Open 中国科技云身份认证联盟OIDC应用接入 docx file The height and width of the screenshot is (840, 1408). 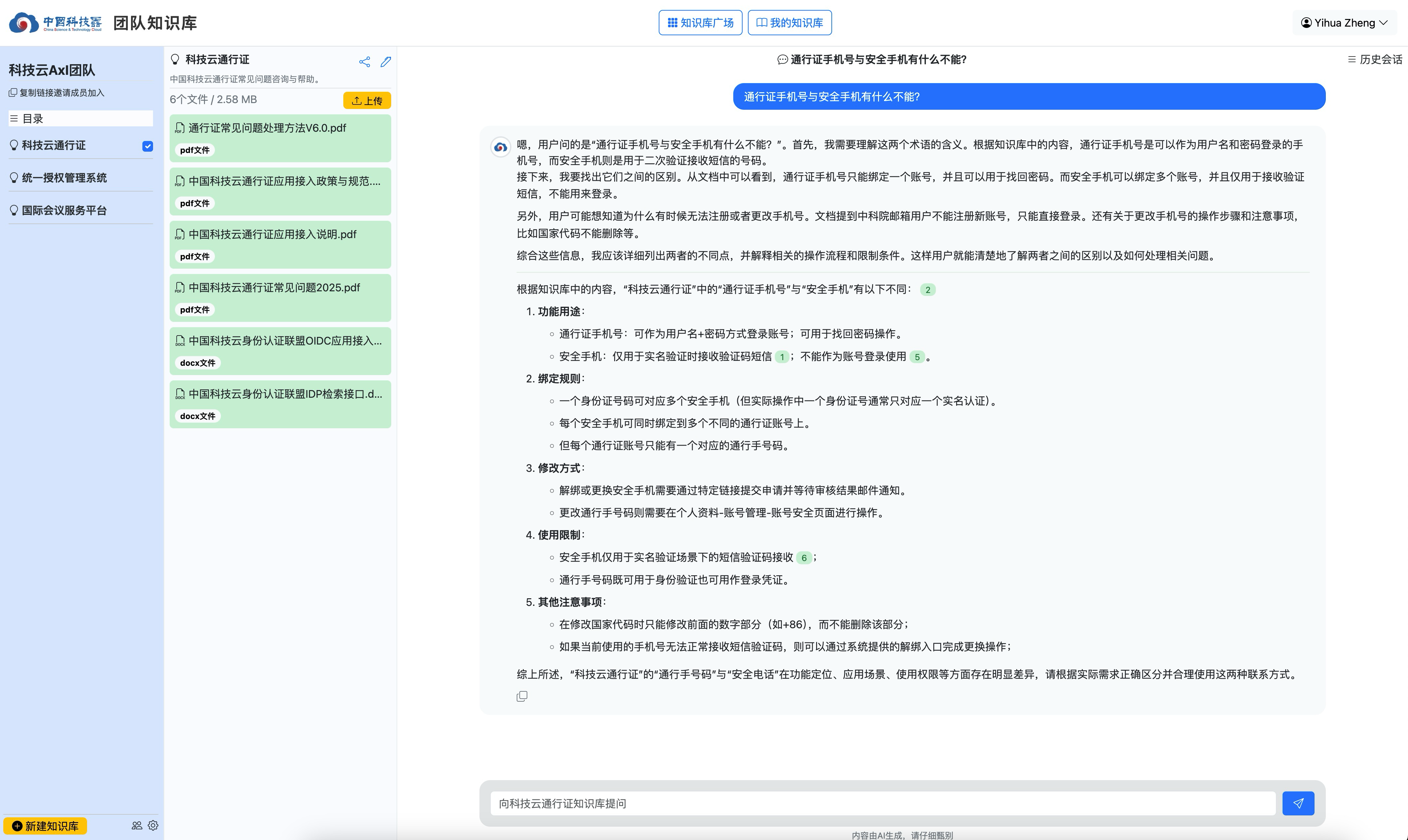(x=280, y=351)
